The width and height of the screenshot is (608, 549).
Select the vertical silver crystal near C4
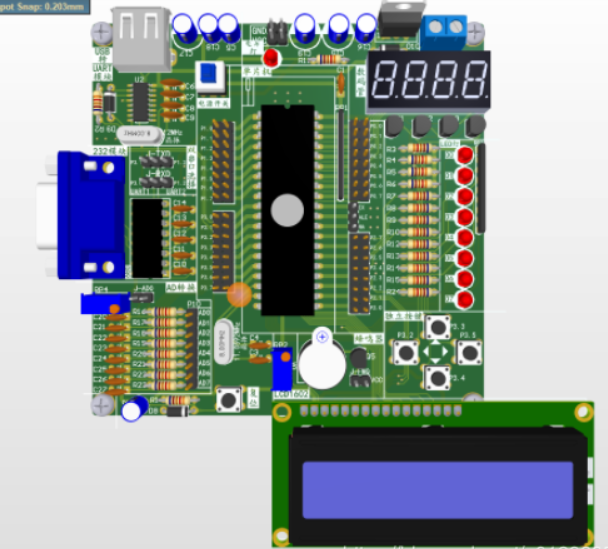click(223, 342)
